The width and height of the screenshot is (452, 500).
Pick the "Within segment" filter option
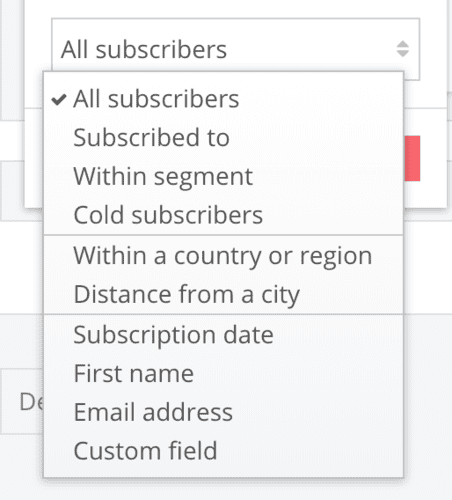(223, 176)
